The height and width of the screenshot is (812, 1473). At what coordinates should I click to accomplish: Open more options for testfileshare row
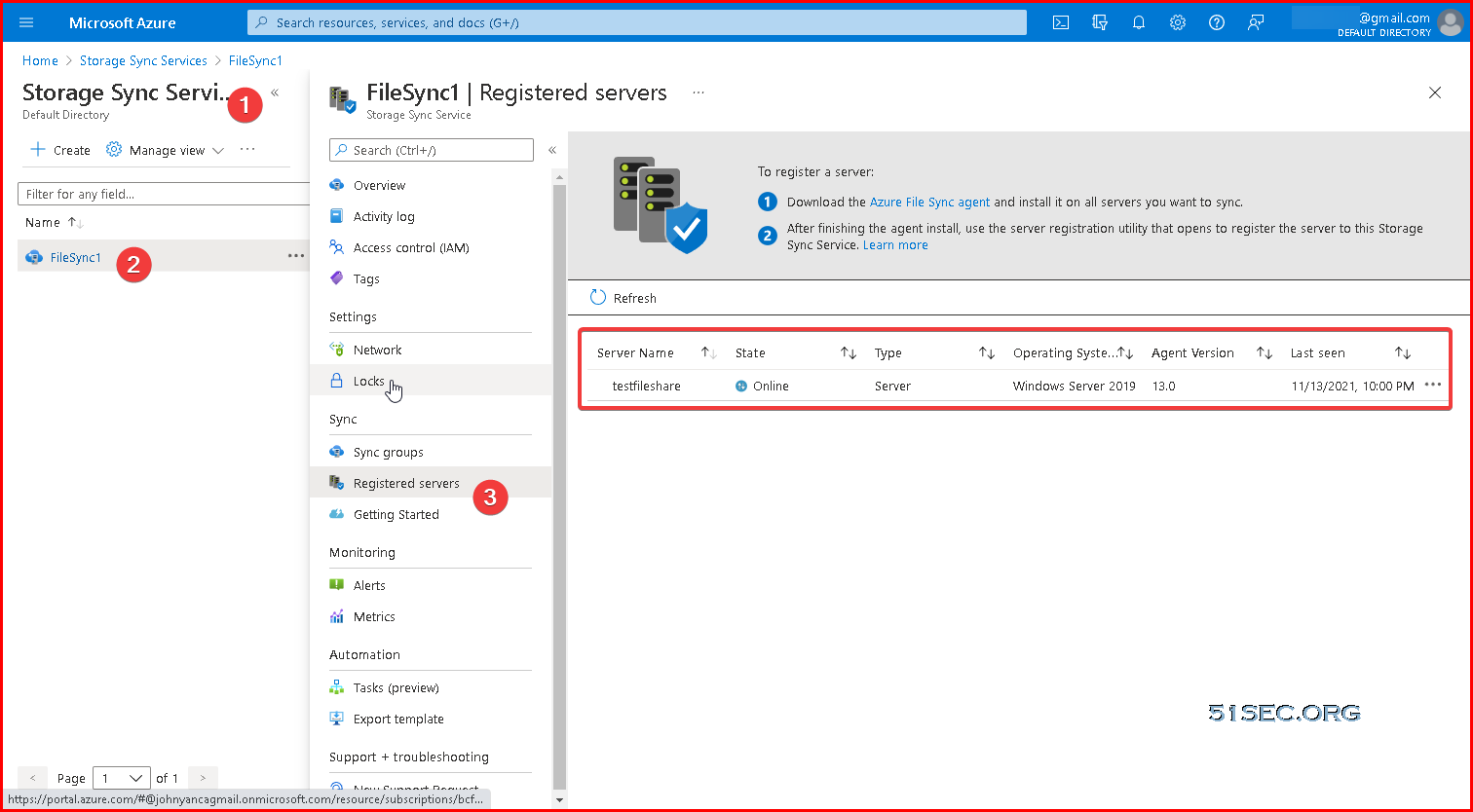(1432, 385)
